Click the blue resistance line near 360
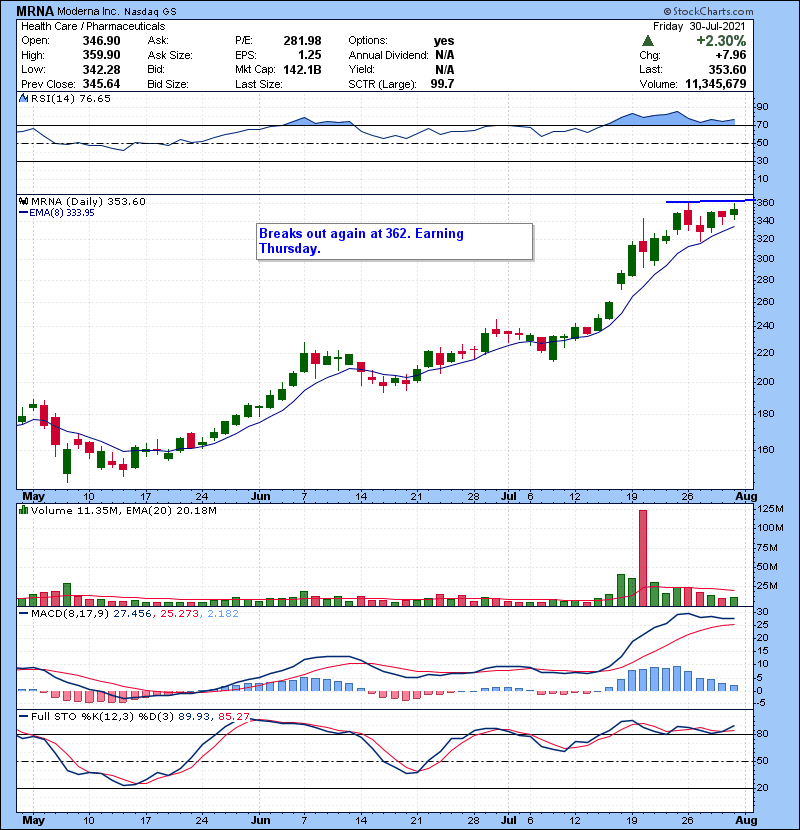Image resolution: width=800 pixels, height=830 pixels. point(709,201)
